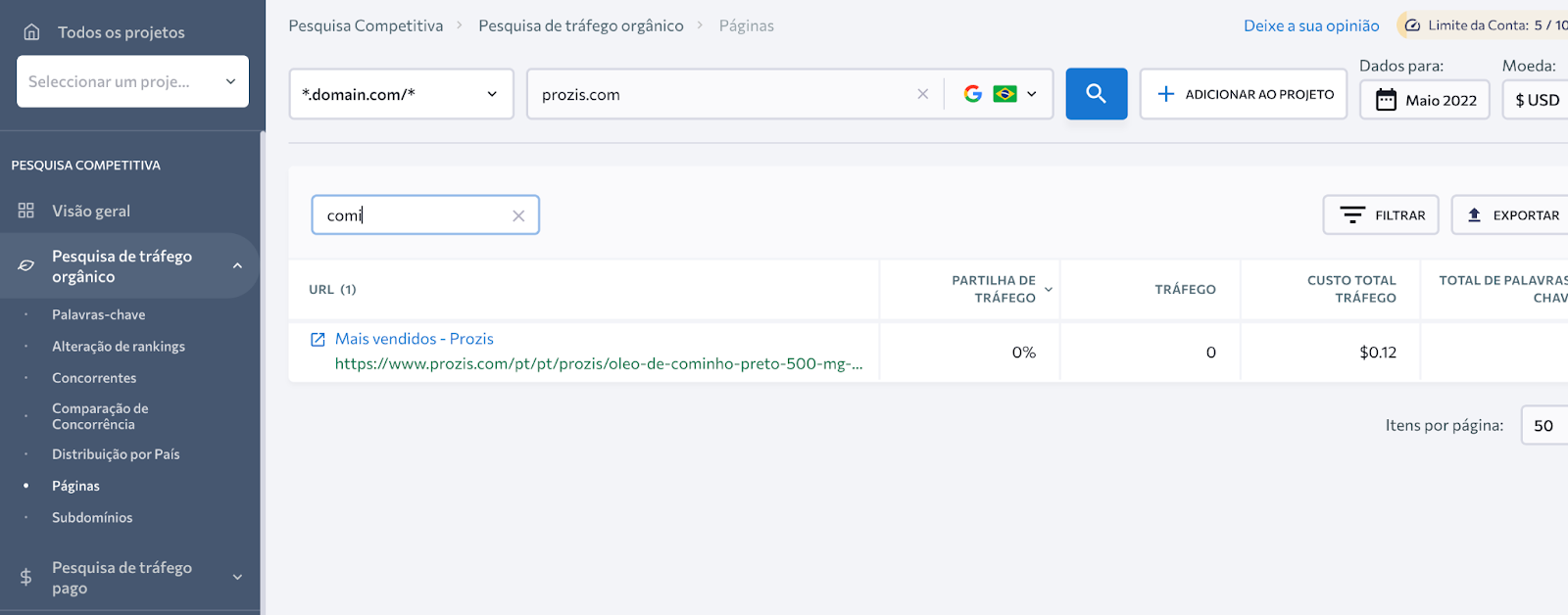Screen dimensions: 1568x615
Task: Collapse Pesquisa de tráfego orgânico section
Action: (x=237, y=265)
